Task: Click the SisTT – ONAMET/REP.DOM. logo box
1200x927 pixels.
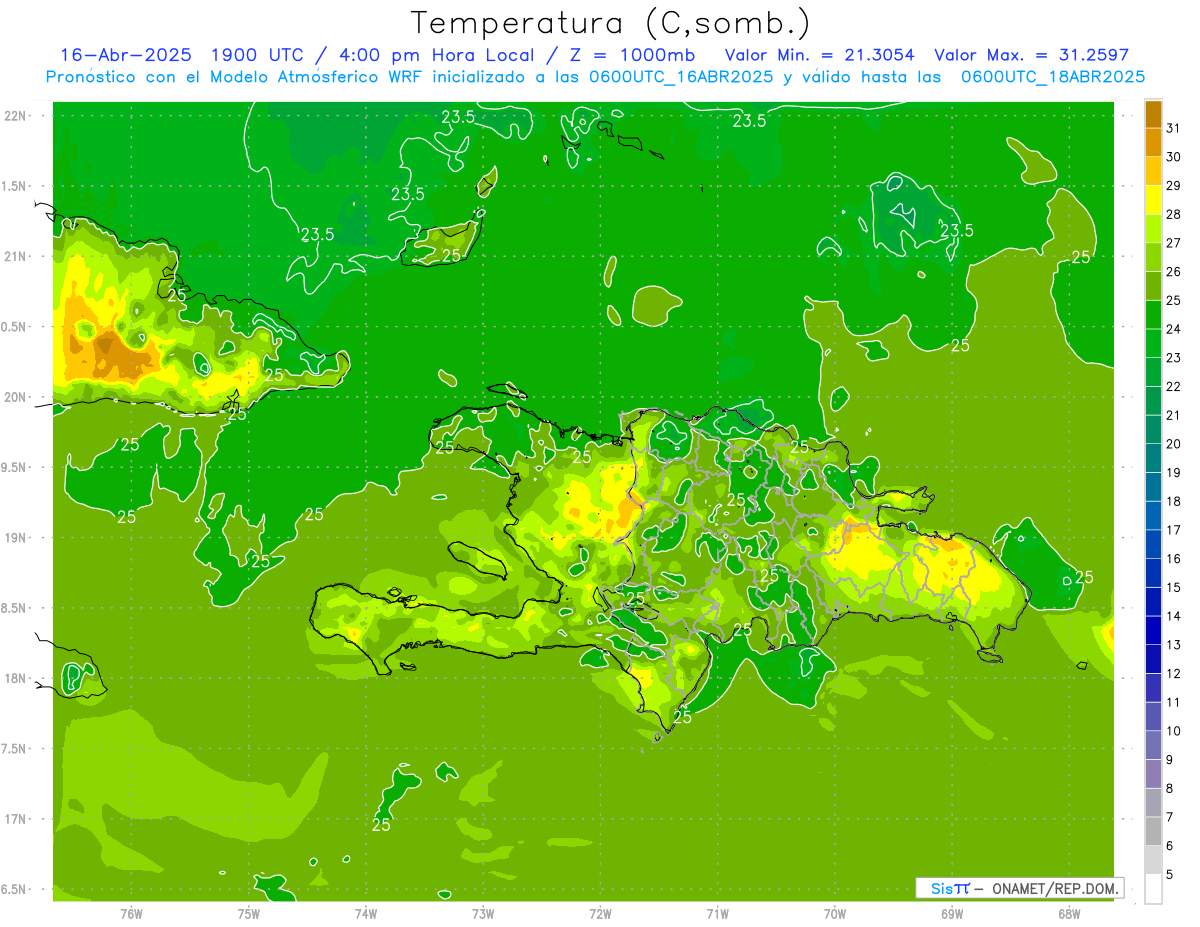Action: (1019, 888)
